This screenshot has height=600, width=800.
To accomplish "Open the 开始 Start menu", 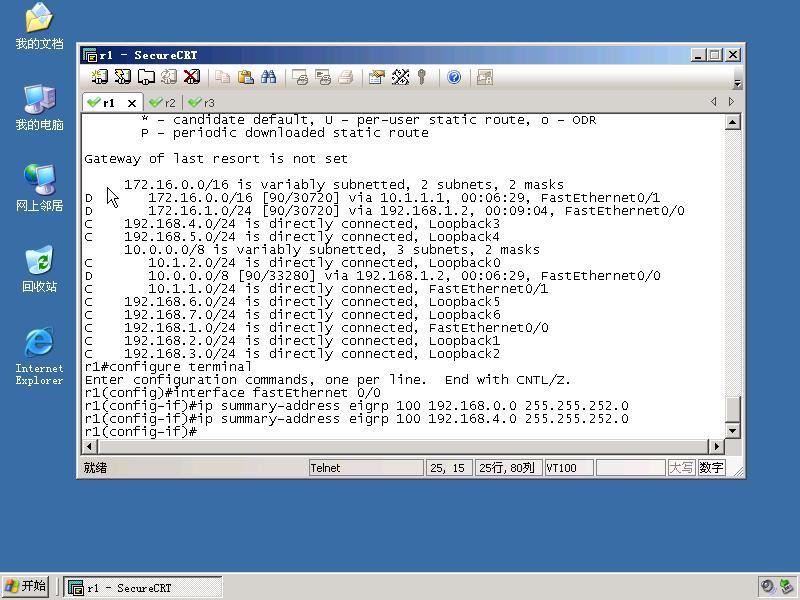I will tap(25, 586).
